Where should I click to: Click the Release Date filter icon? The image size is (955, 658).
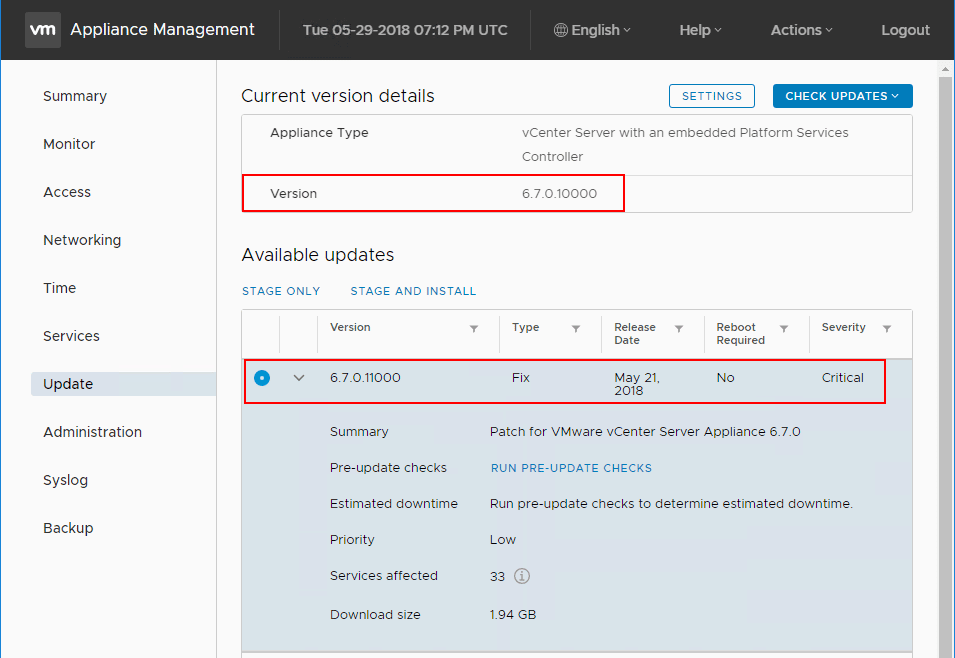coord(679,329)
